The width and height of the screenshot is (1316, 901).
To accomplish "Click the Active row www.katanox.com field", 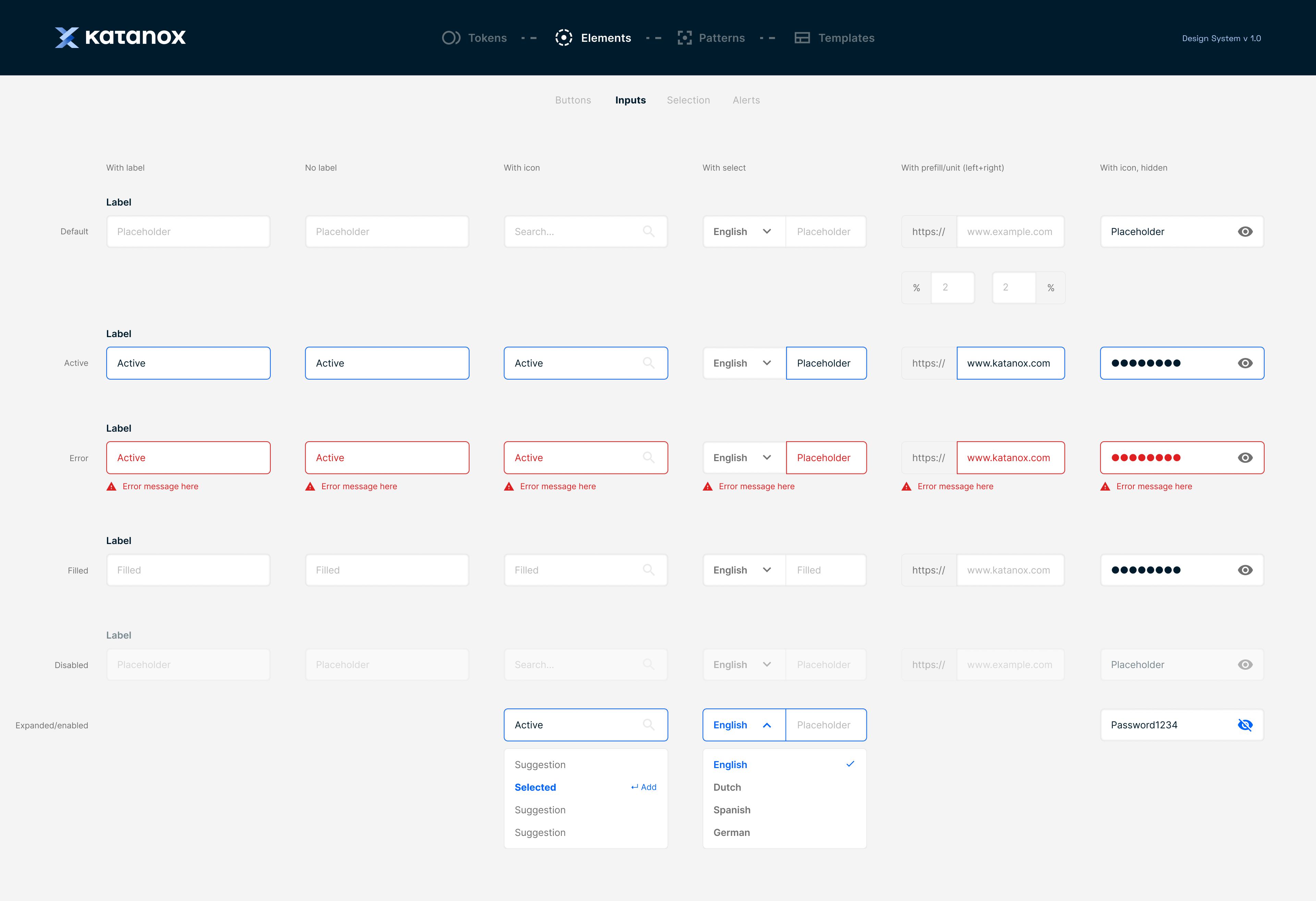I will pos(1010,363).
